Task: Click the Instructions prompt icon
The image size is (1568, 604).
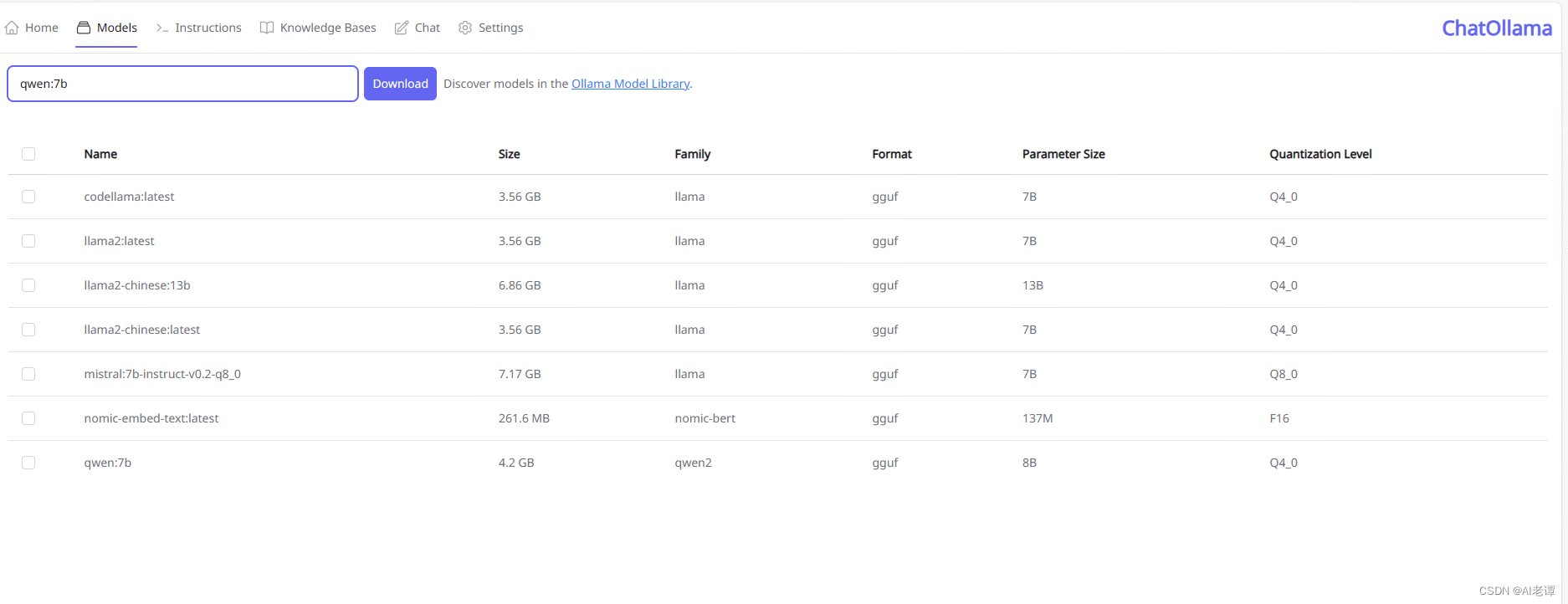Action: [x=162, y=28]
